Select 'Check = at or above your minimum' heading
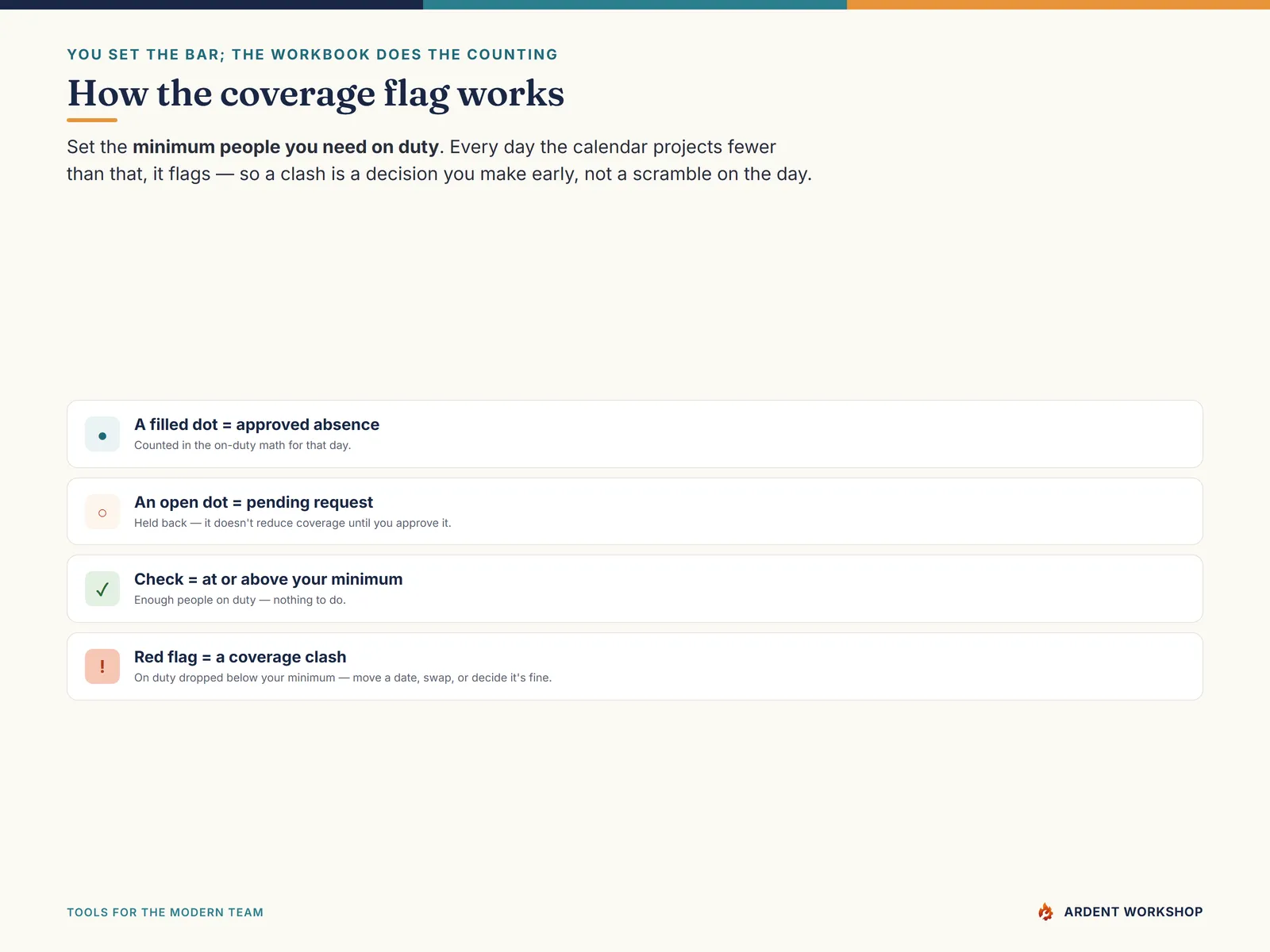 tap(268, 579)
